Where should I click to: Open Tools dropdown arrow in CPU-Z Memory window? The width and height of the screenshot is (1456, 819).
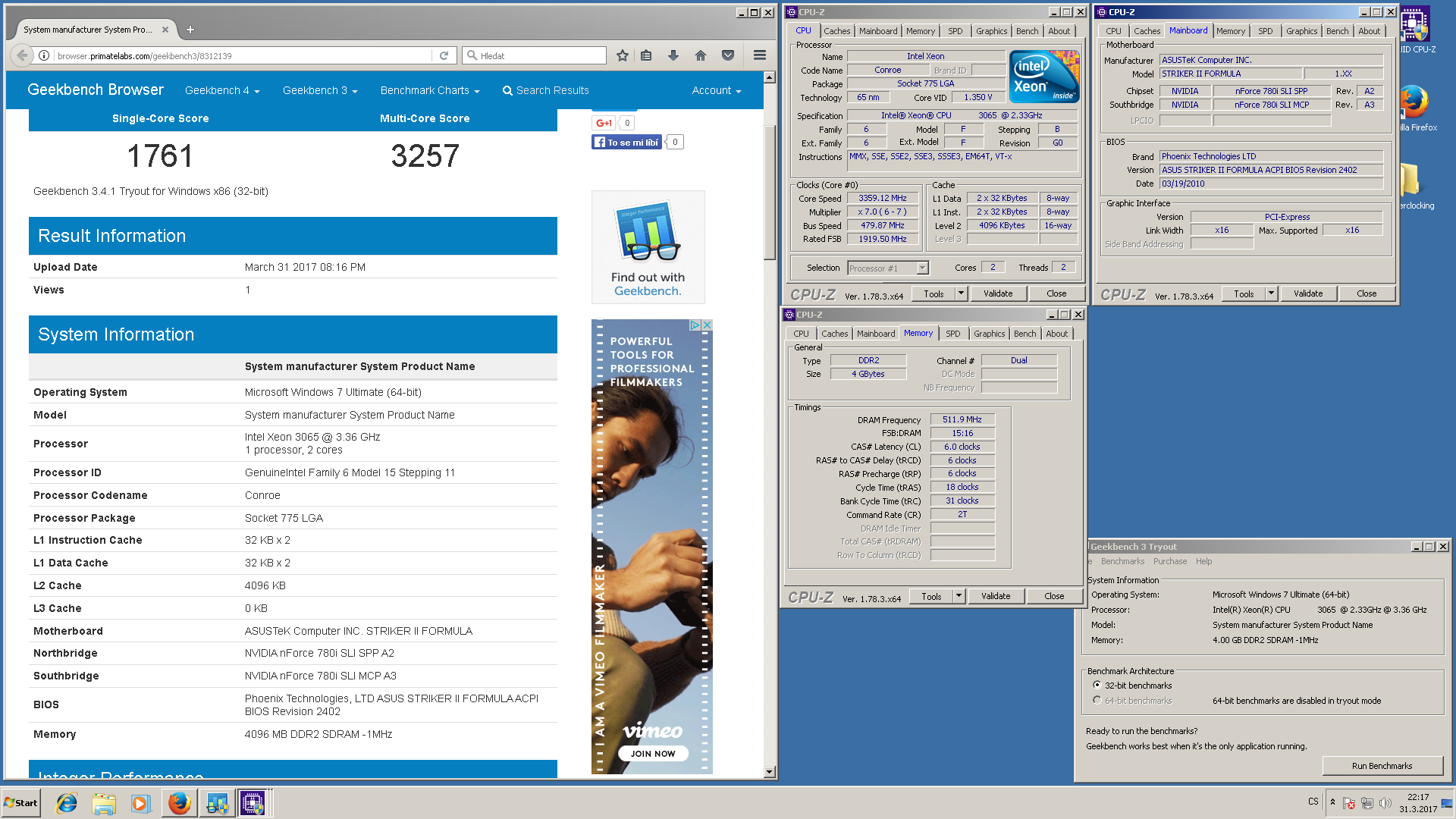click(x=959, y=596)
